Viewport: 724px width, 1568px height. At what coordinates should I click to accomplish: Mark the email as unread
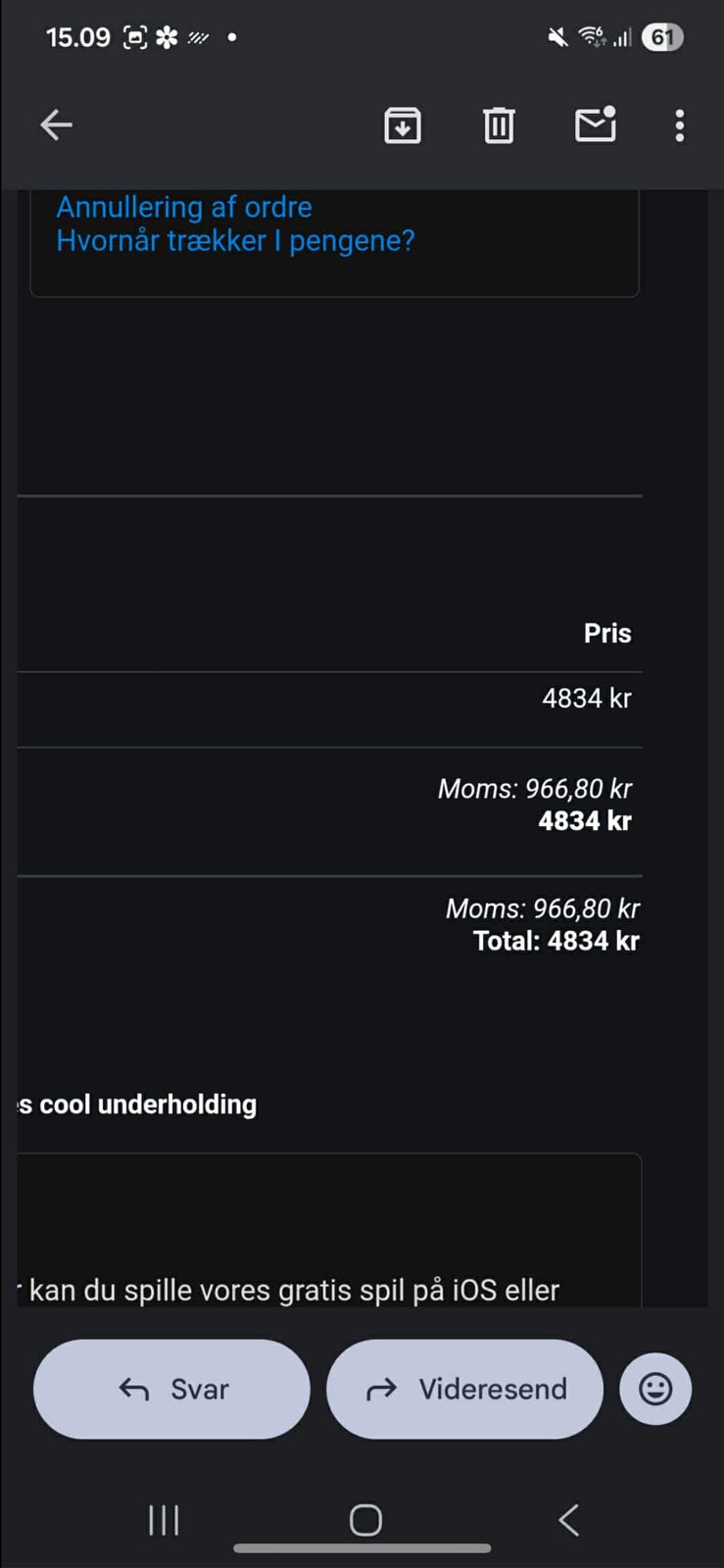click(595, 125)
